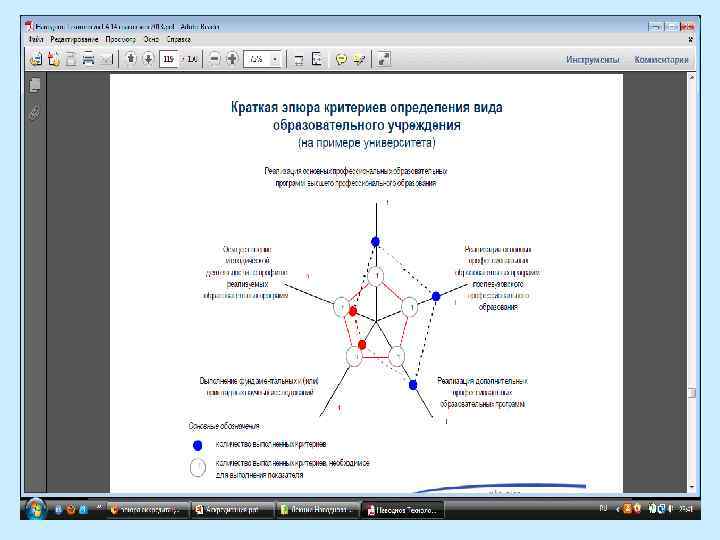Click the vertical scrollbar up arrow
This screenshot has width=720, height=540.
(692, 78)
